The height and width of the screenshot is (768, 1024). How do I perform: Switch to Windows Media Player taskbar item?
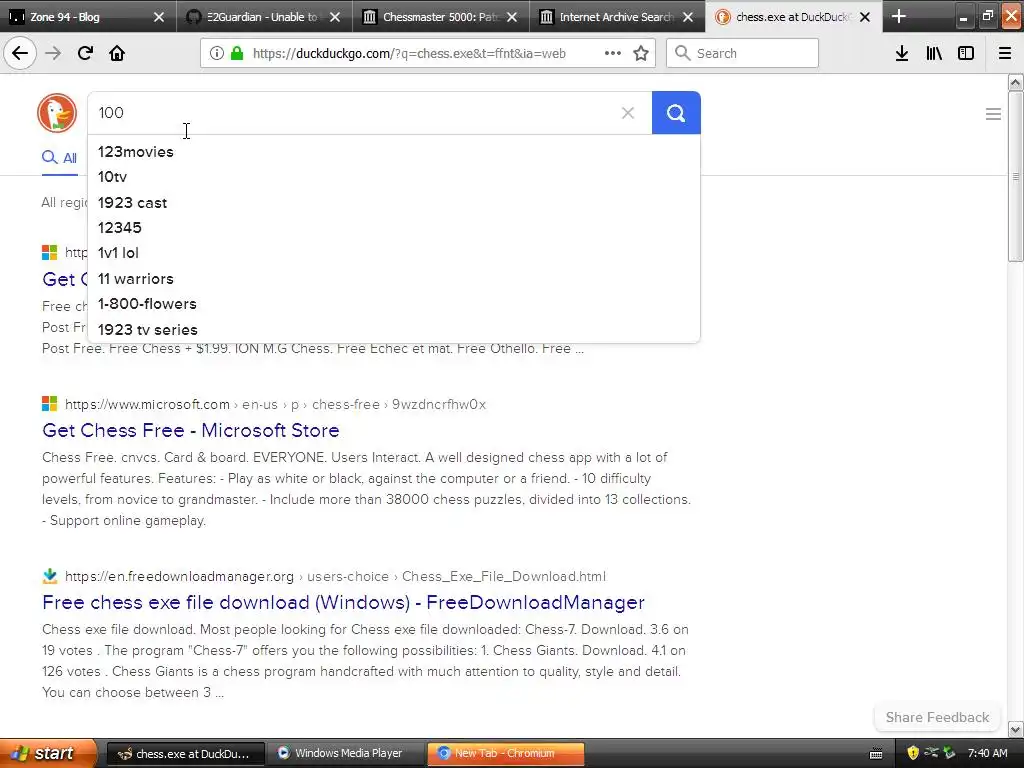(x=347, y=753)
